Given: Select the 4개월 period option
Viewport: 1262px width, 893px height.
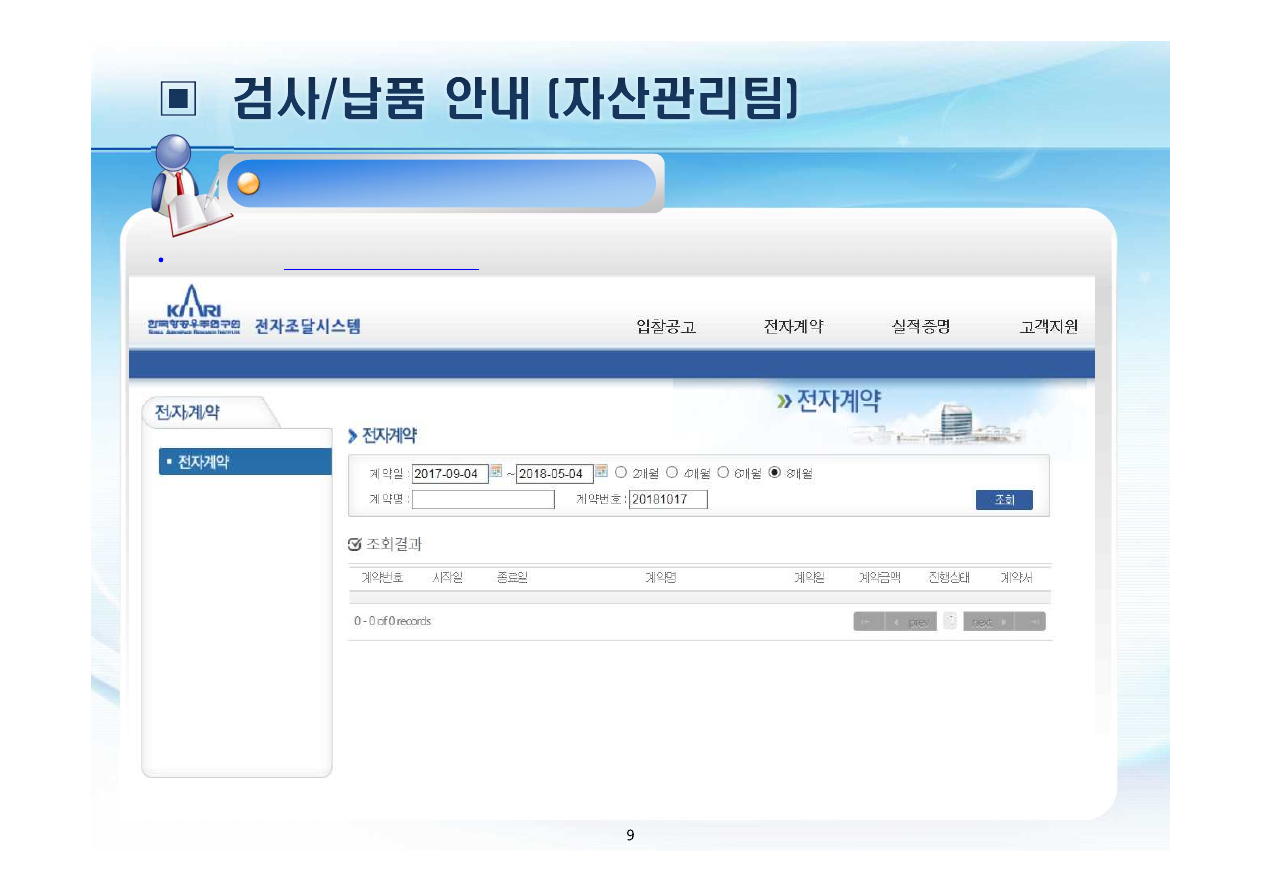Looking at the screenshot, I should point(671,473).
